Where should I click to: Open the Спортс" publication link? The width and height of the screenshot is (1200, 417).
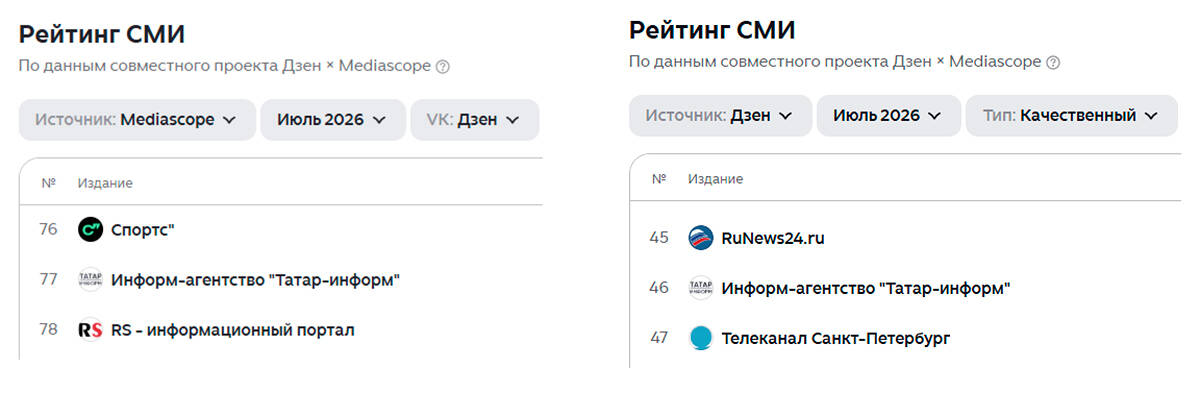(143, 230)
